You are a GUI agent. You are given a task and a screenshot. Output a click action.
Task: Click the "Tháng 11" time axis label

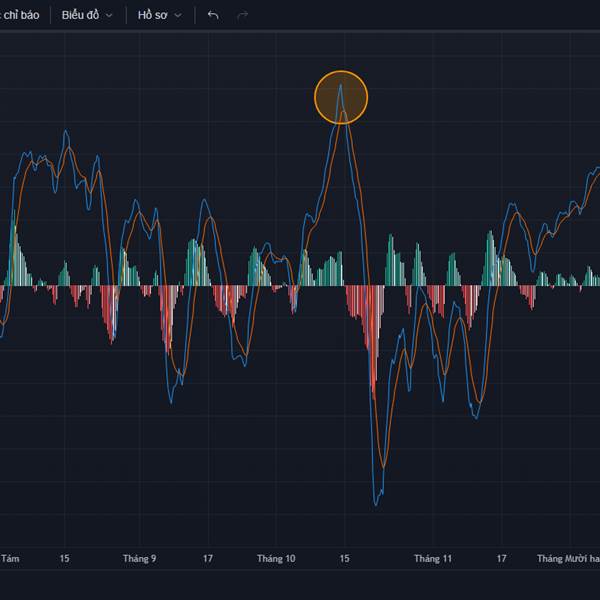pyautogui.click(x=433, y=559)
